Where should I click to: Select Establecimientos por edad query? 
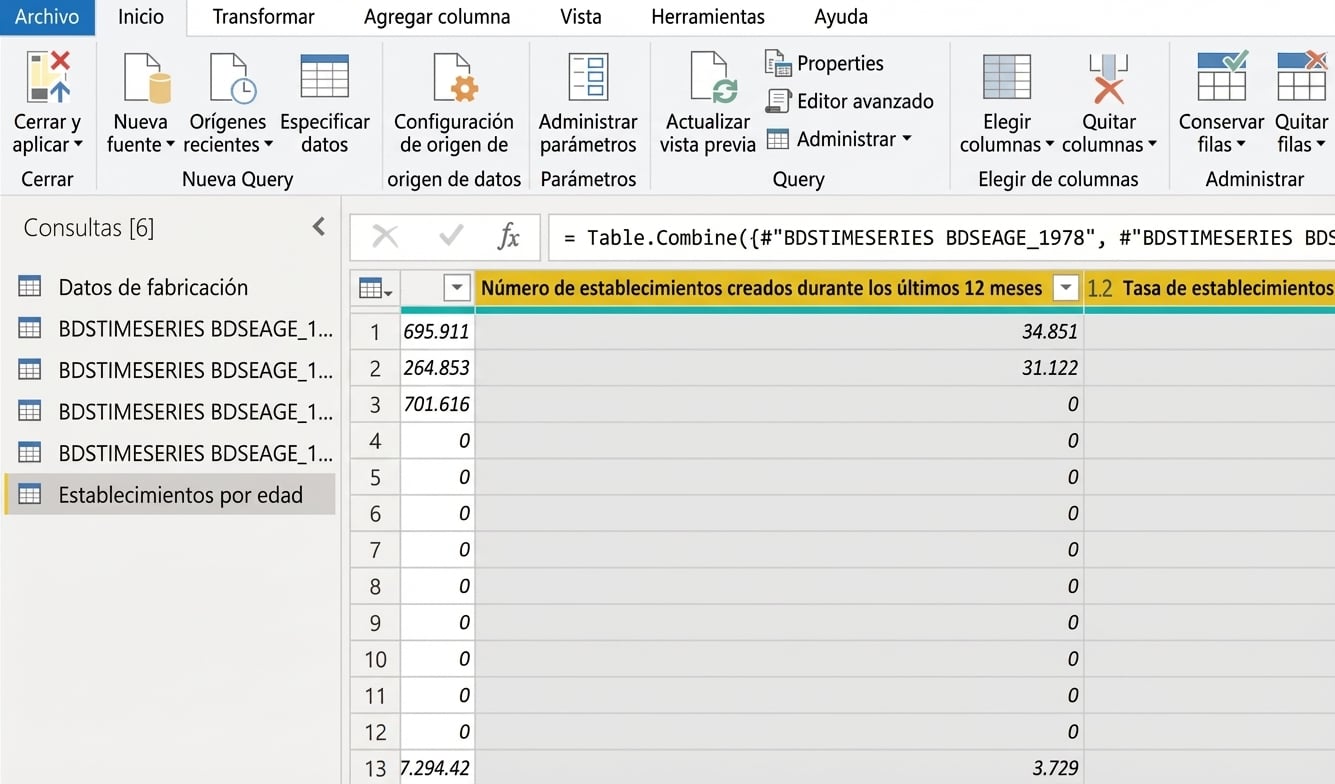170,495
